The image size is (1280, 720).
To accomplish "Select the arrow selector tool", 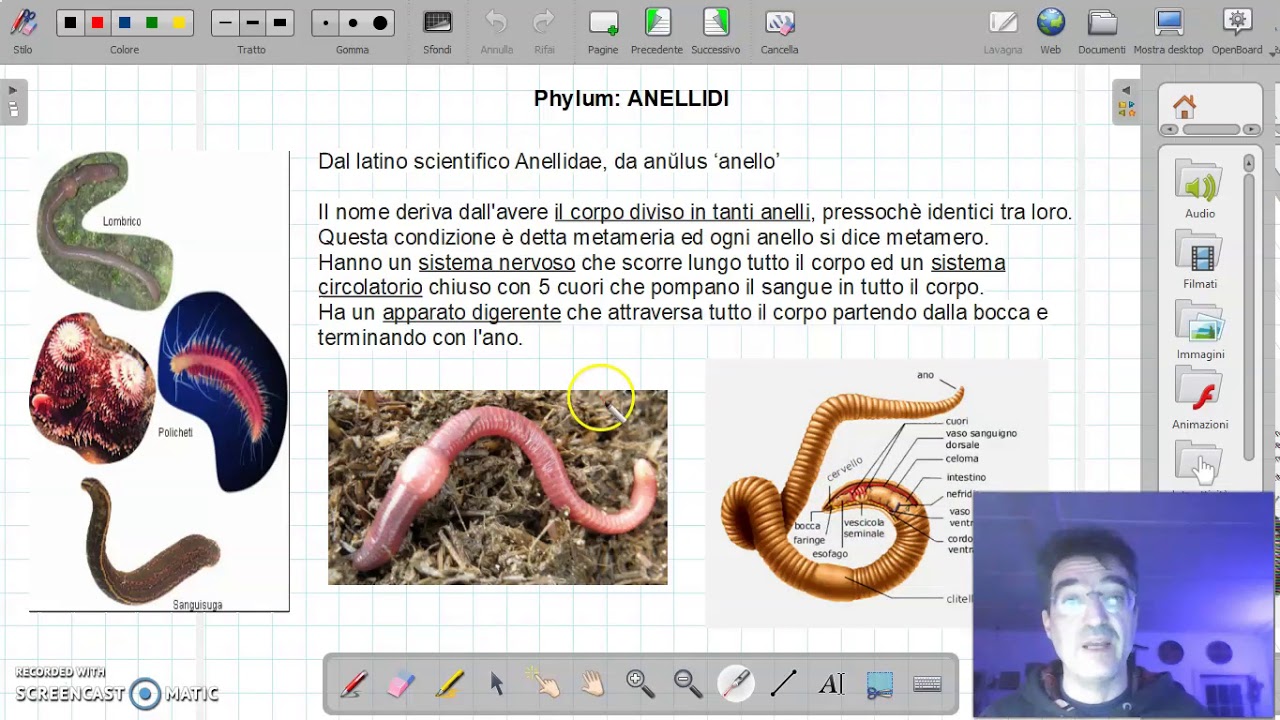I will coord(497,684).
